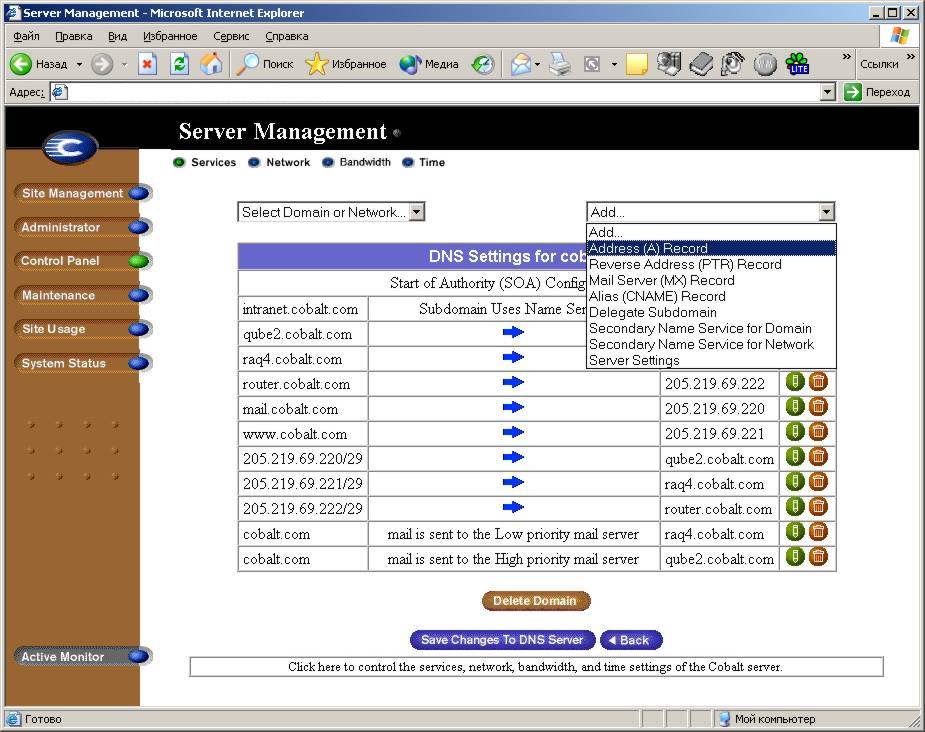Switch to the Network tab

[279, 162]
